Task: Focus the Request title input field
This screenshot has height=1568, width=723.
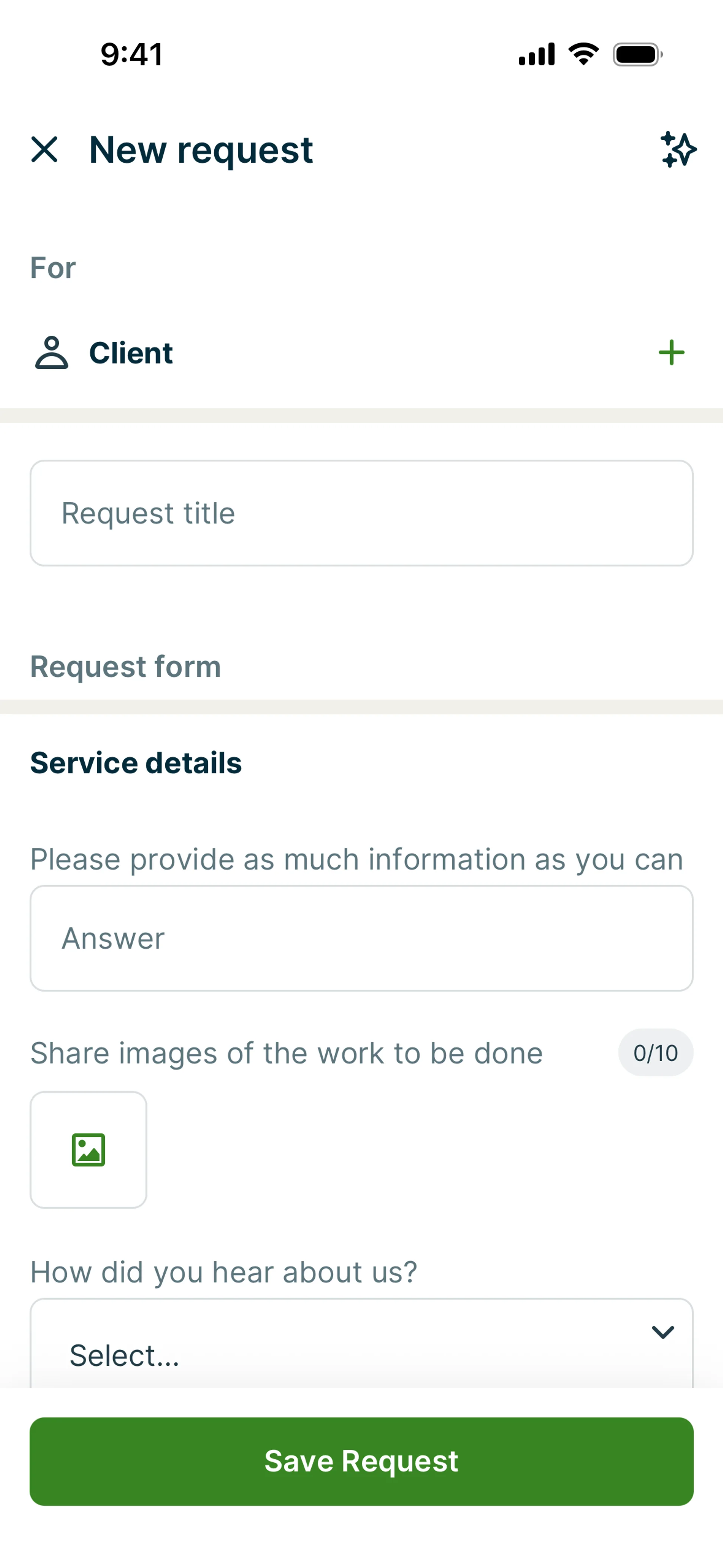Action: point(361,513)
